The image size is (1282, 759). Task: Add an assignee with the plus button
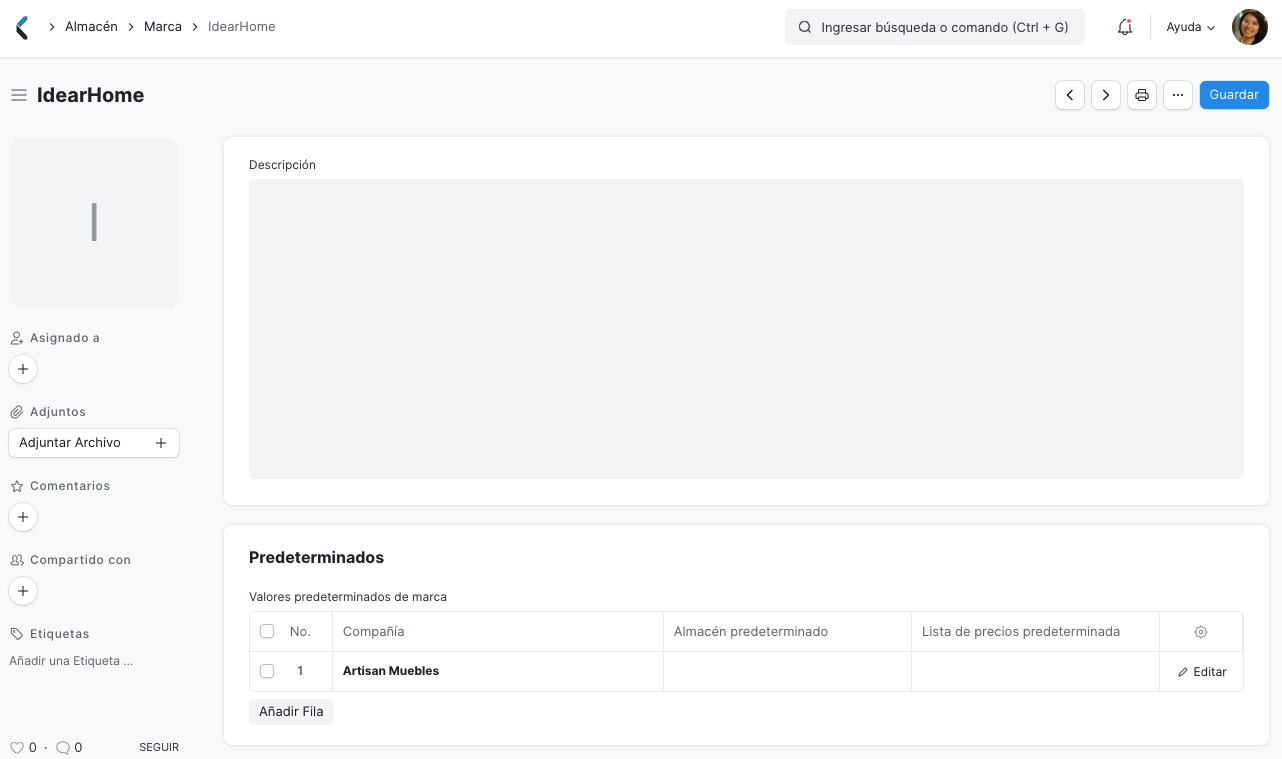click(x=23, y=369)
